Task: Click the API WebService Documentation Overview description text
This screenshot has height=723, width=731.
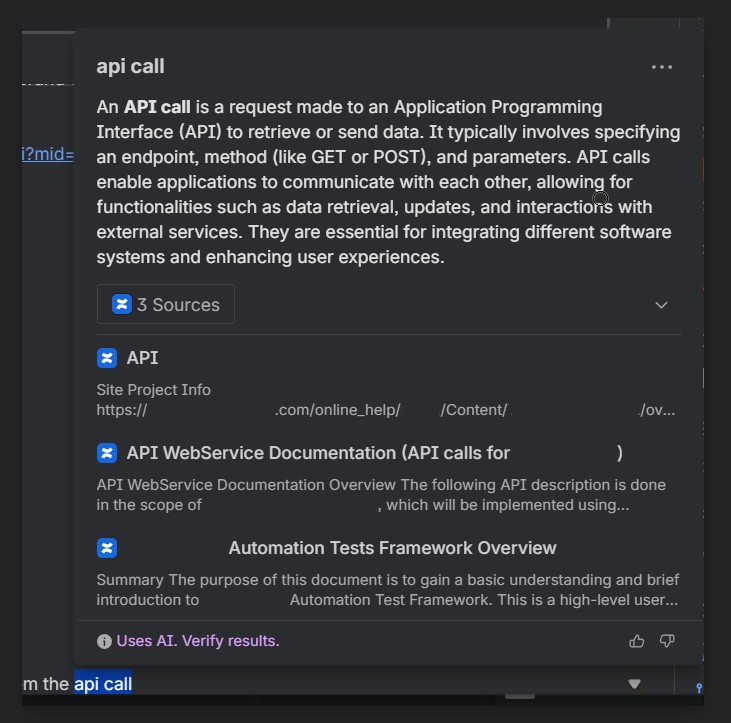Action: coord(381,495)
